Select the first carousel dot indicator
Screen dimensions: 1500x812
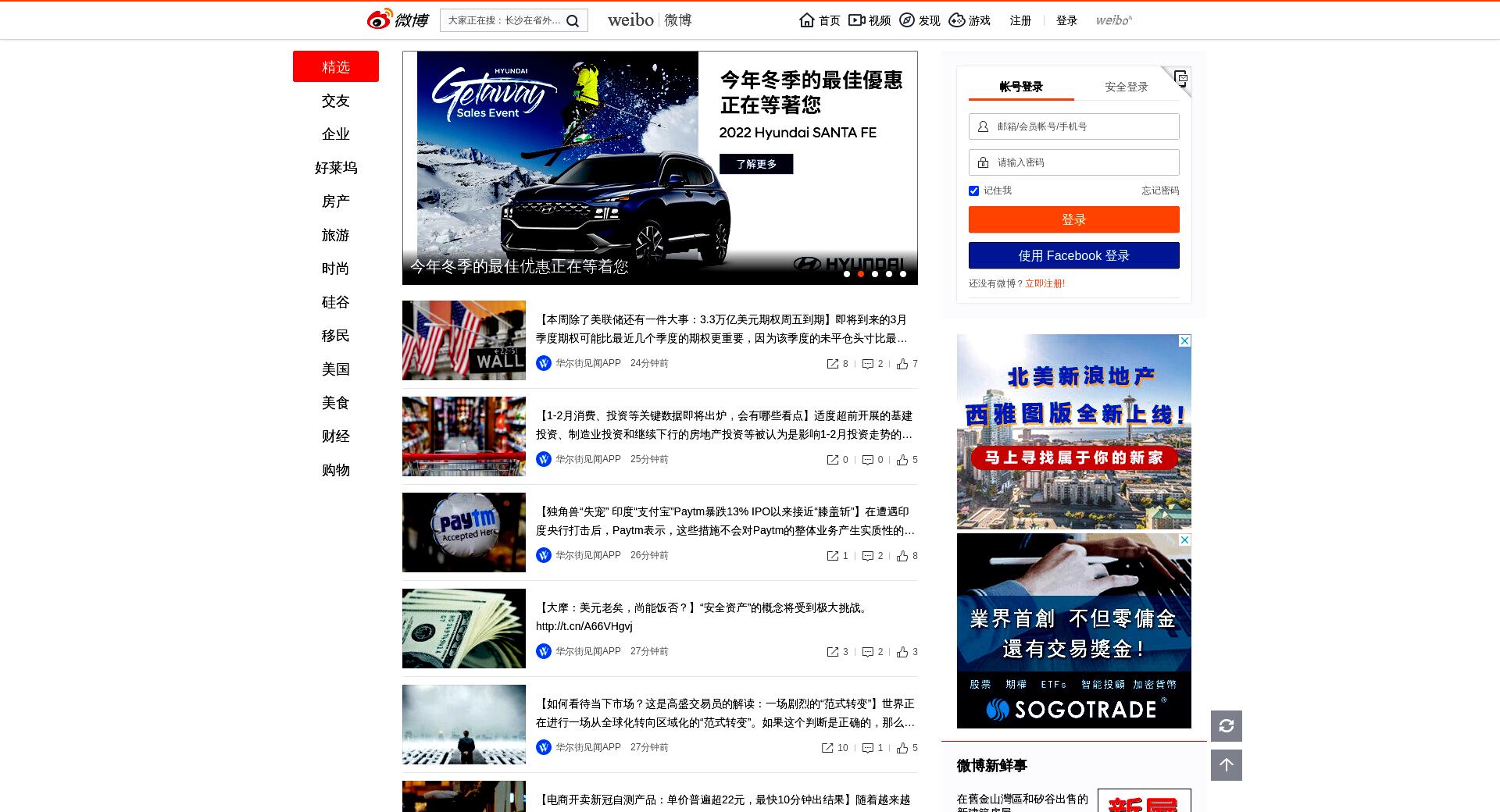tap(847, 274)
